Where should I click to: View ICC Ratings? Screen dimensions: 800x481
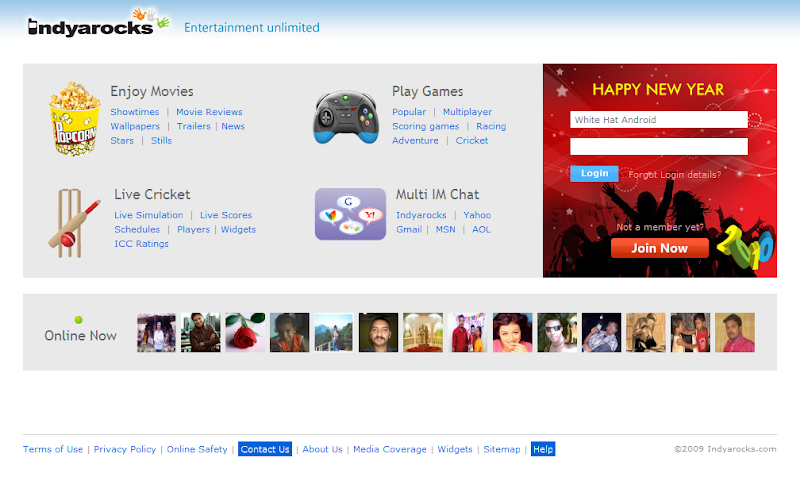(x=141, y=243)
